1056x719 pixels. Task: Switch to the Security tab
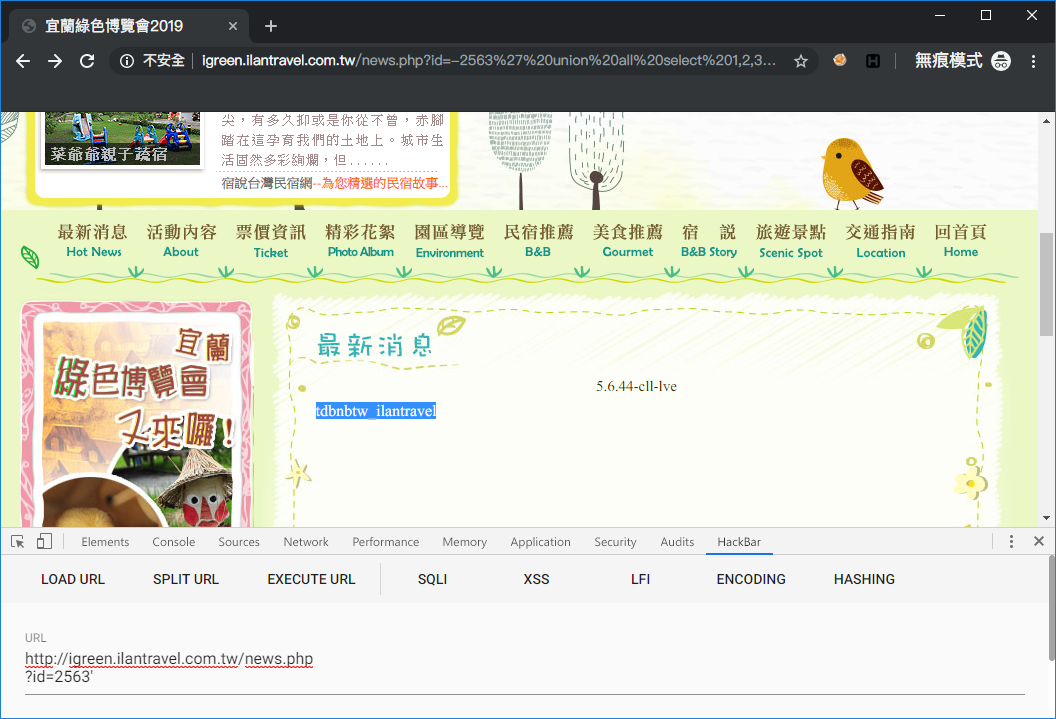[615, 542]
